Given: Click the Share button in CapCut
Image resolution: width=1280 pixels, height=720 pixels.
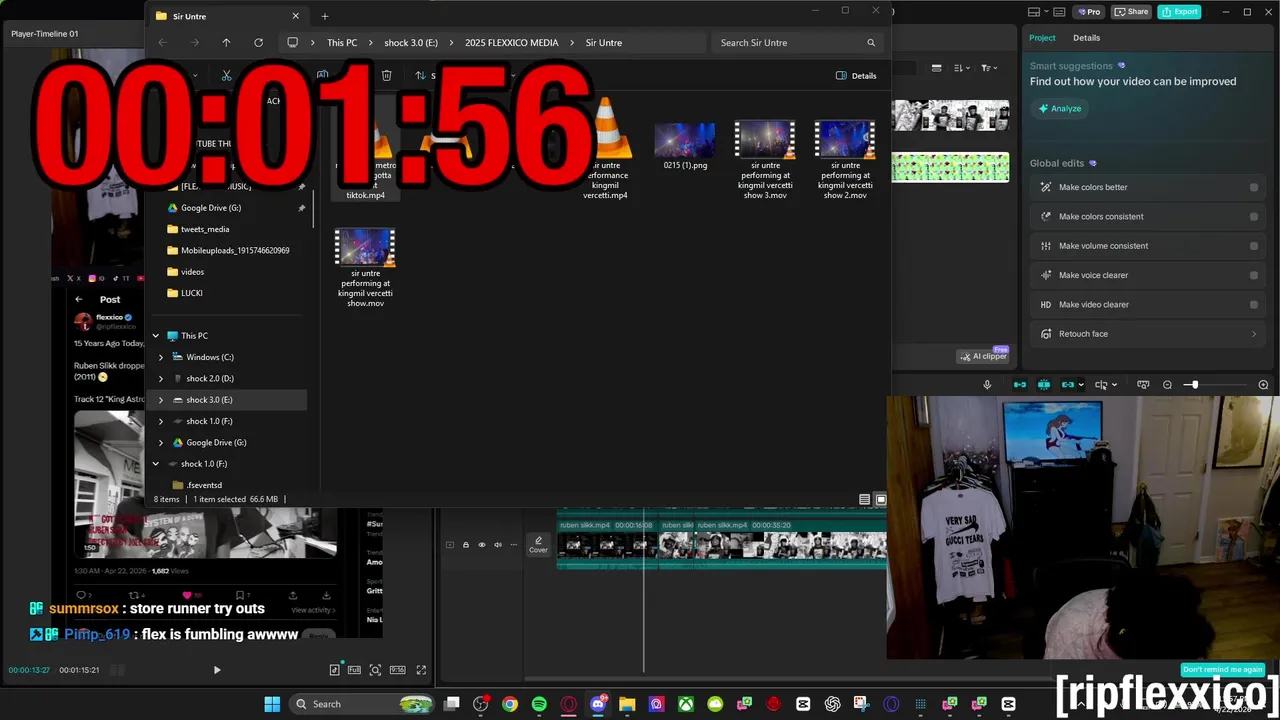Looking at the screenshot, I should tap(1132, 12).
